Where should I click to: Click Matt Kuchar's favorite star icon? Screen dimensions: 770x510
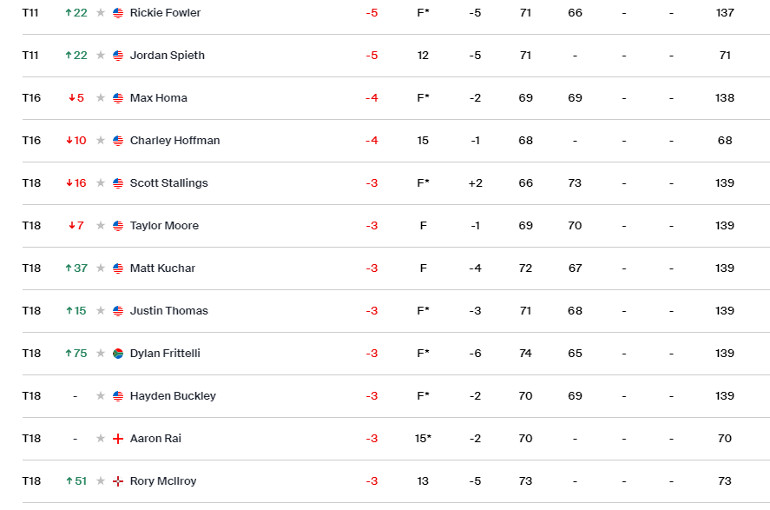[101, 268]
